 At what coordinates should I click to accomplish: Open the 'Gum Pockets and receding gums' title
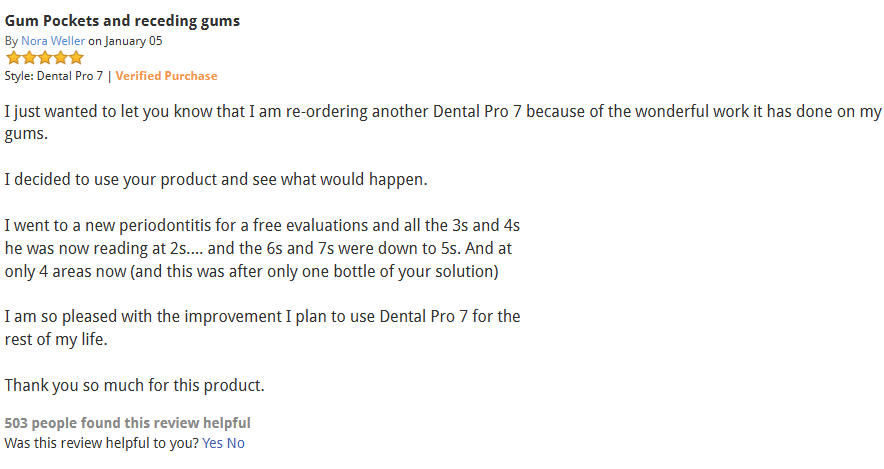pyautogui.click(x=122, y=21)
